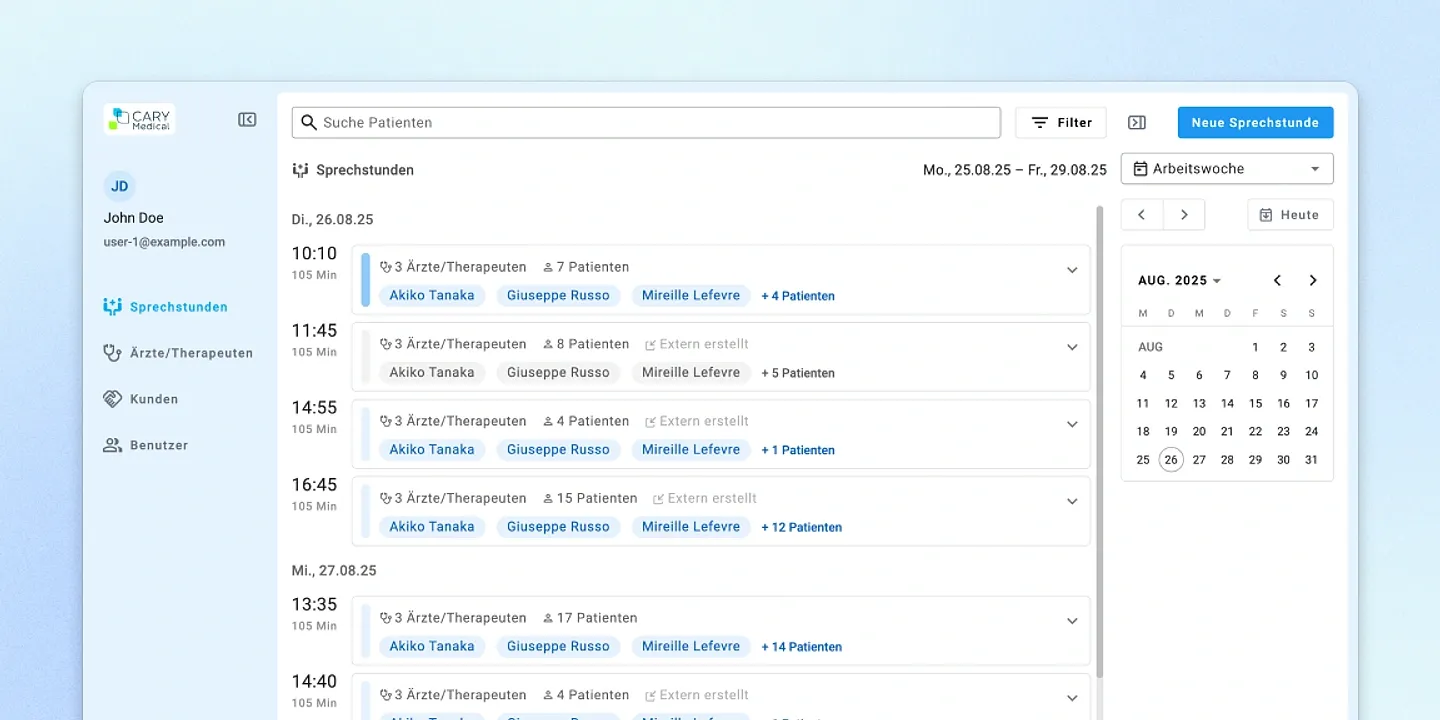Click the Neue Sprechstunde button
The image size is (1440, 720).
click(x=1255, y=122)
